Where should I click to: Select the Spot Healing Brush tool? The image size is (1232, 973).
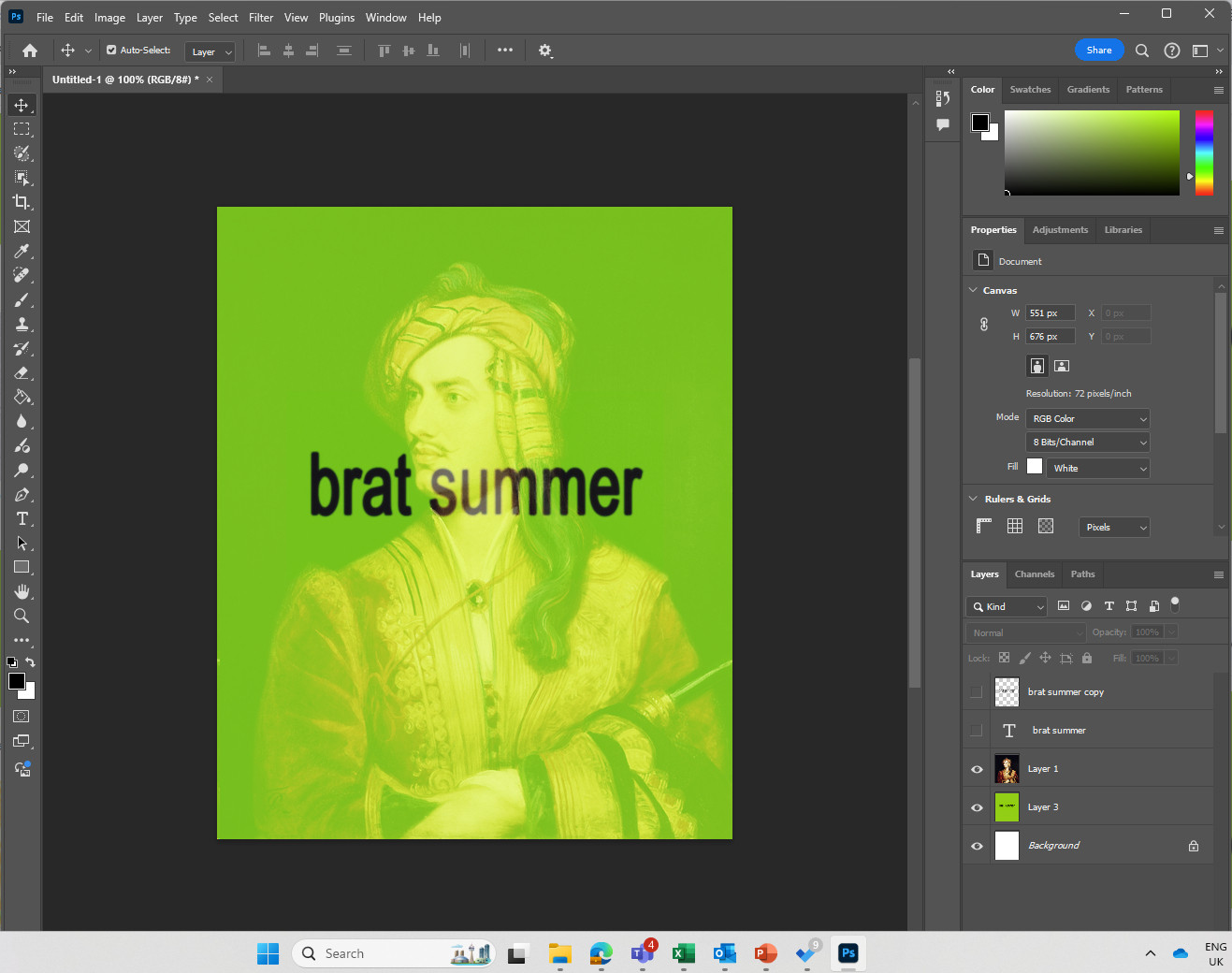click(x=22, y=275)
